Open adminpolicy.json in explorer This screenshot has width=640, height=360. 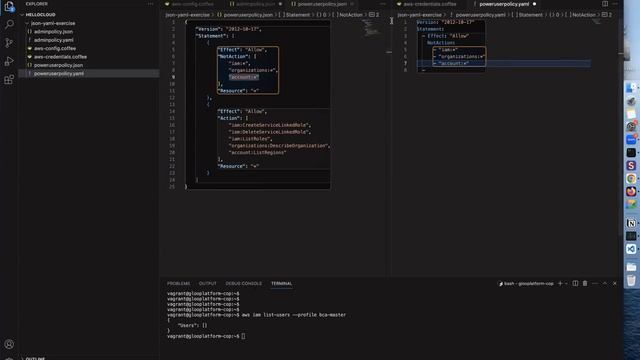point(53,31)
